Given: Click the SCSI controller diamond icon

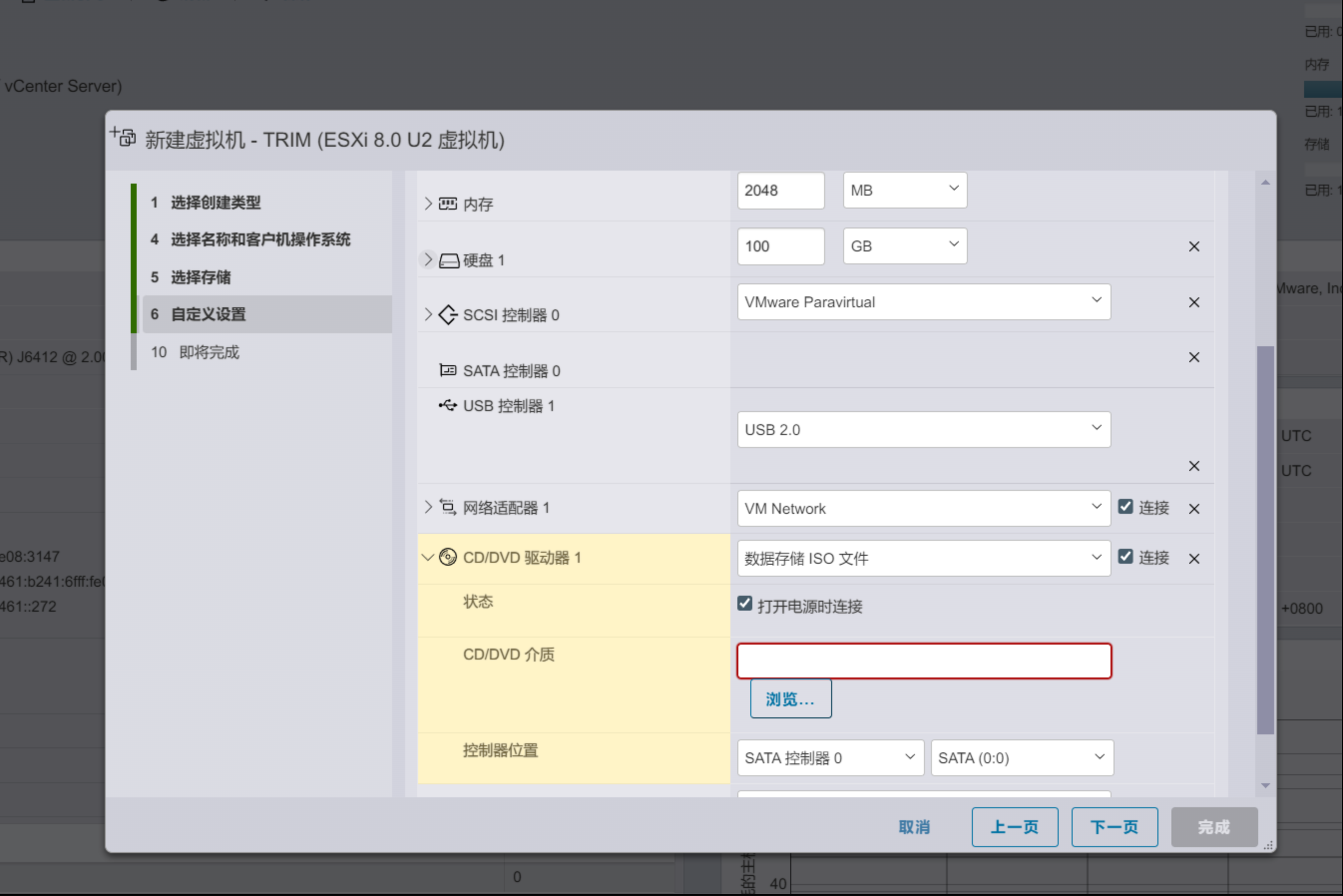Looking at the screenshot, I should (x=448, y=315).
